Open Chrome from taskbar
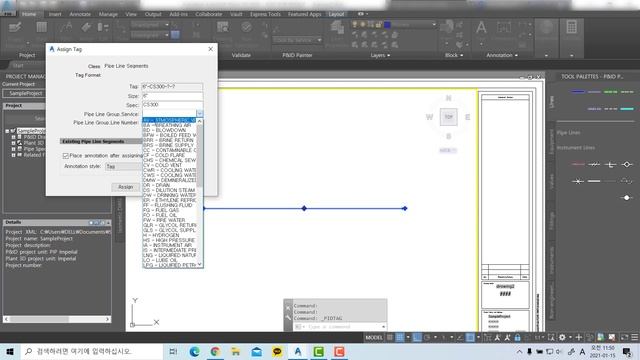Viewport: 640px width, 360px height. (x=215, y=351)
